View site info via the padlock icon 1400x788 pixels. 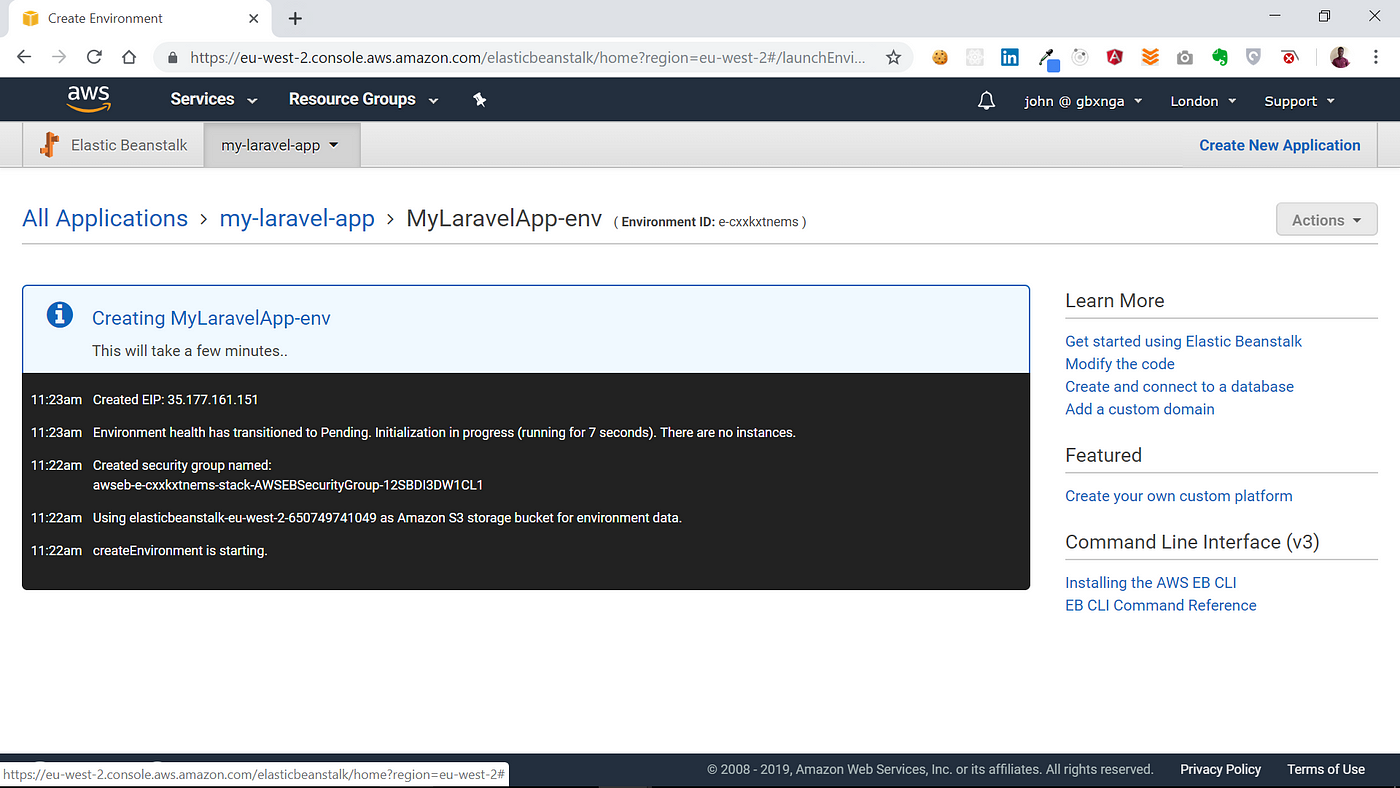coord(173,58)
